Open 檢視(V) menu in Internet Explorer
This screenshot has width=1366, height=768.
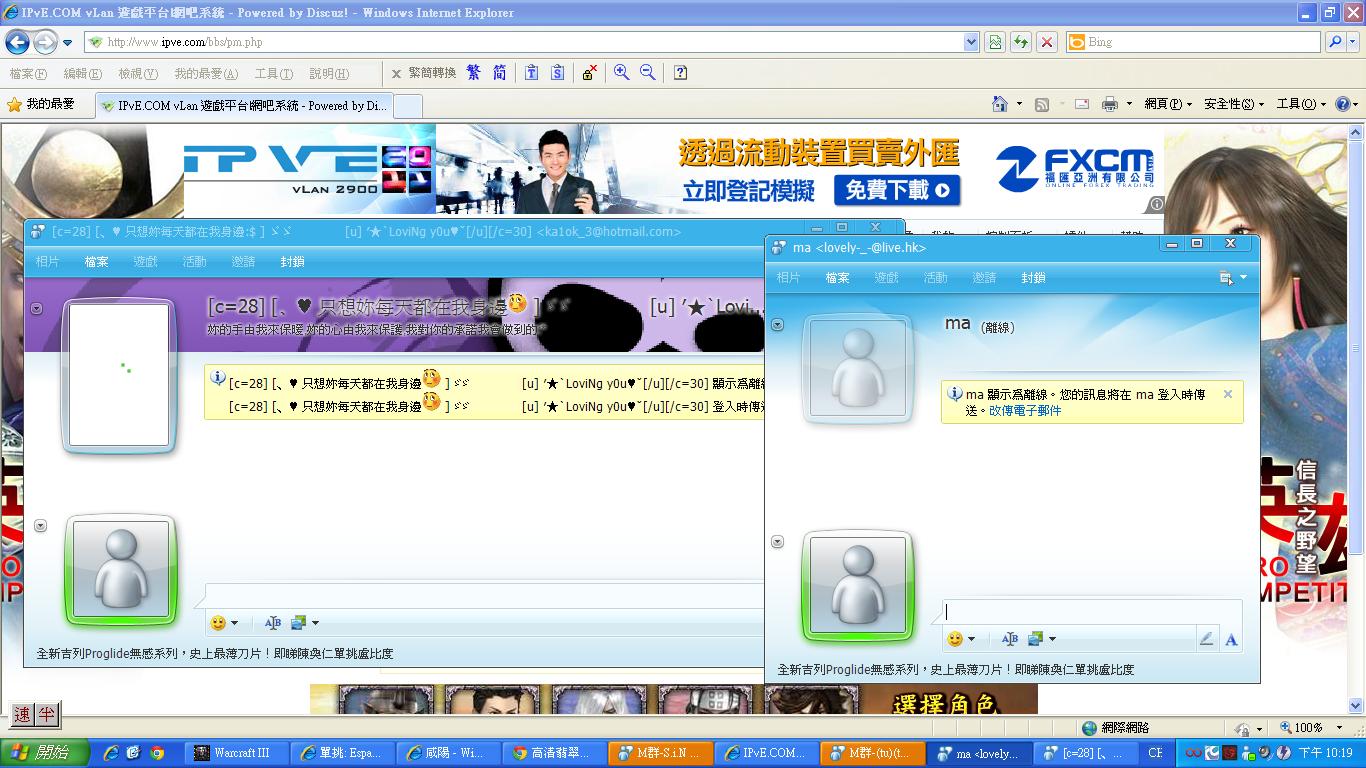138,73
